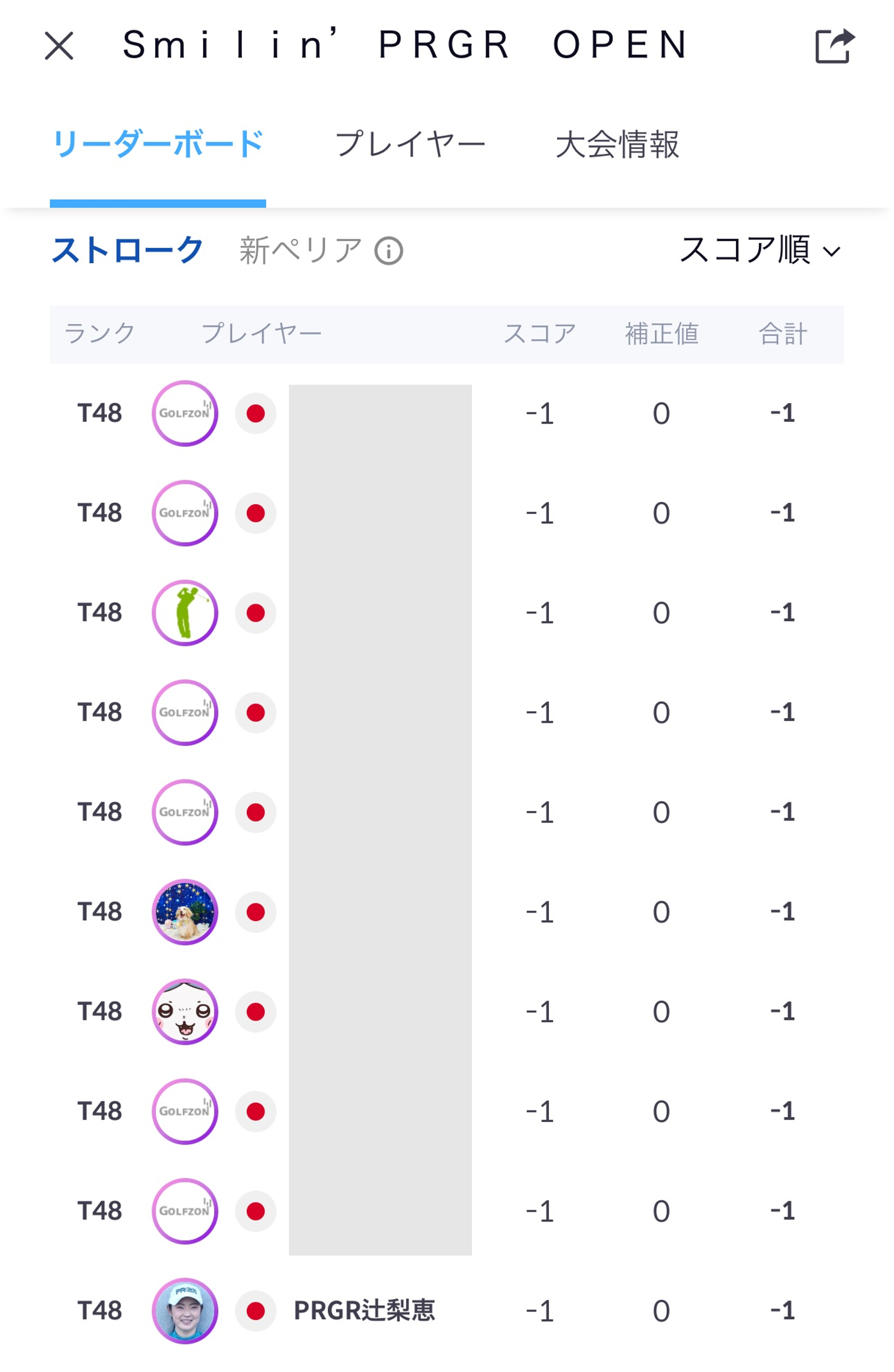Tap the info icon beside 新ペリア
The height and width of the screenshot is (1372, 894).
(x=389, y=251)
